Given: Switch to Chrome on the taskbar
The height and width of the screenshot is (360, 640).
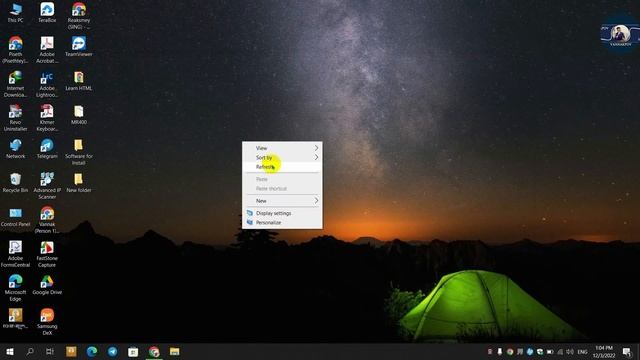Looking at the screenshot, I should (x=154, y=351).
